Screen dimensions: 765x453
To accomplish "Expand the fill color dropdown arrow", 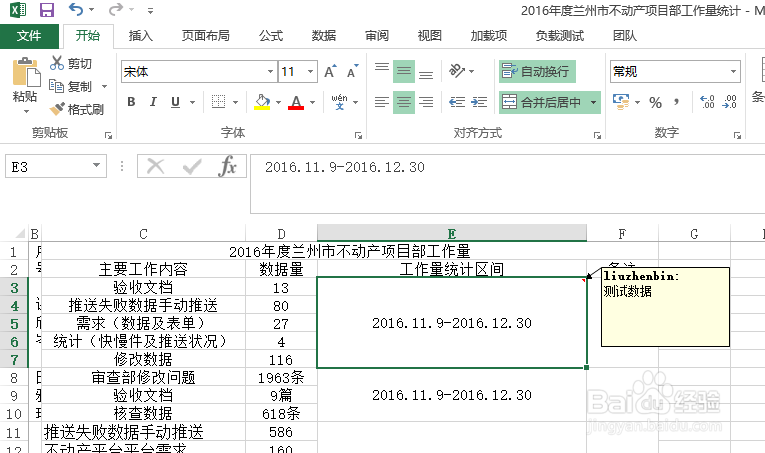I will [x=278, y=102].
